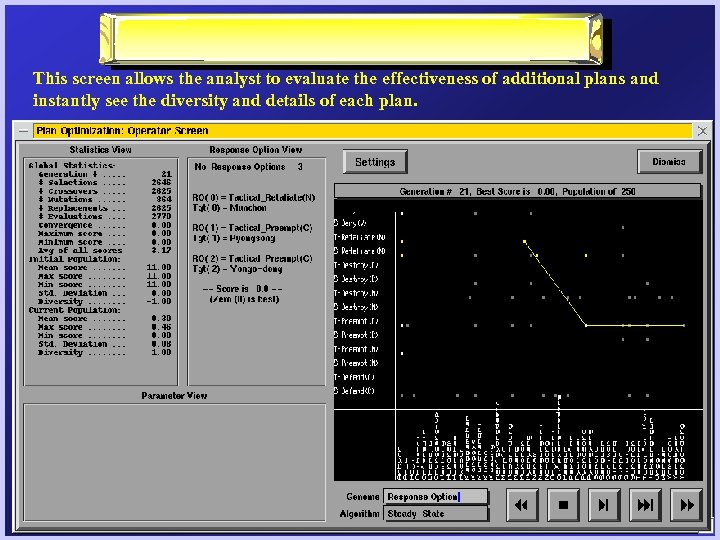The height and width of the screenshot is (540, 720).
Task: Click the yellow line's bend point in plot
Action: point(586,325)
